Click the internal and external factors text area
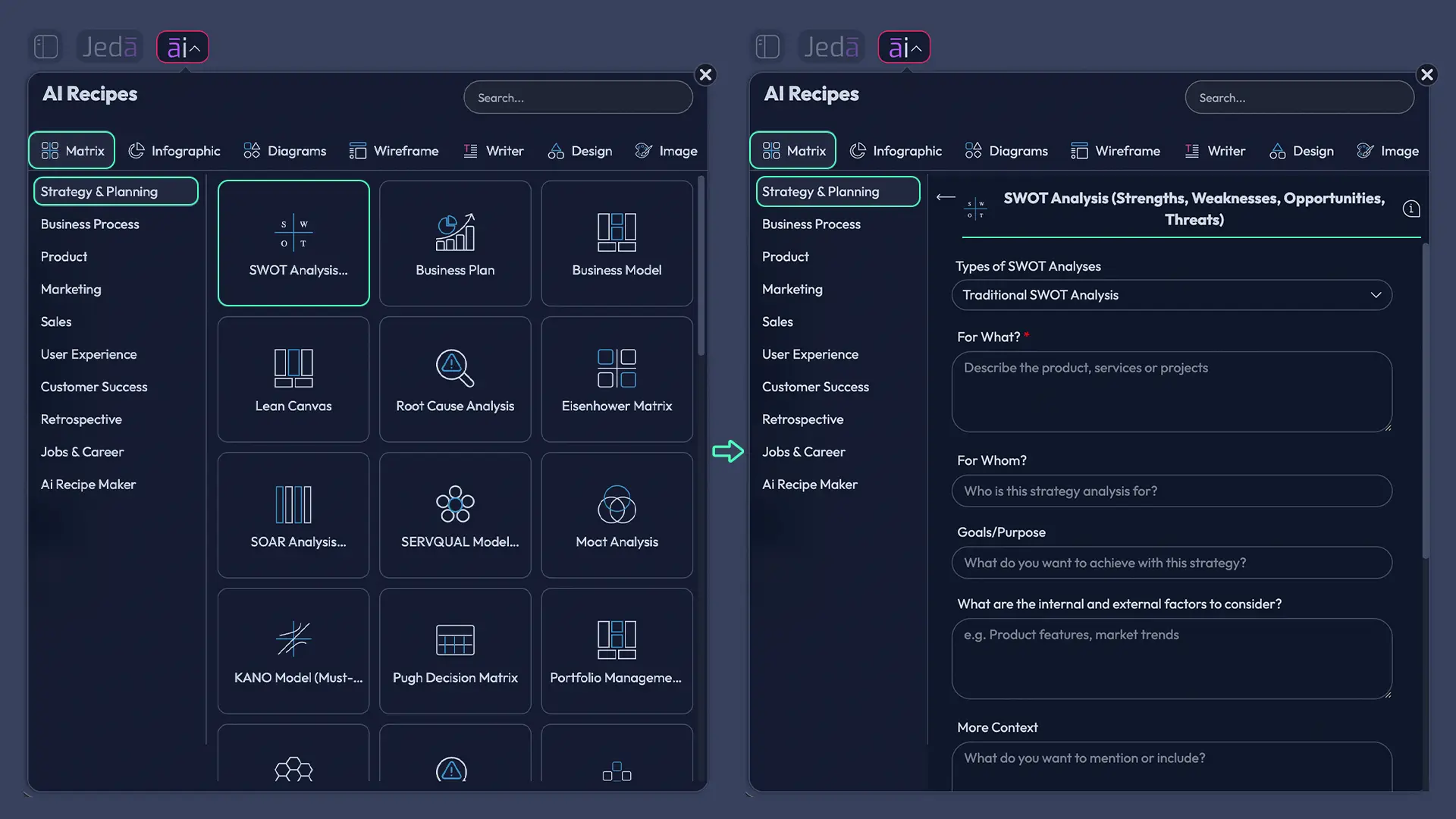This screenshot has width=1456, height=819. click(1172, 659)
